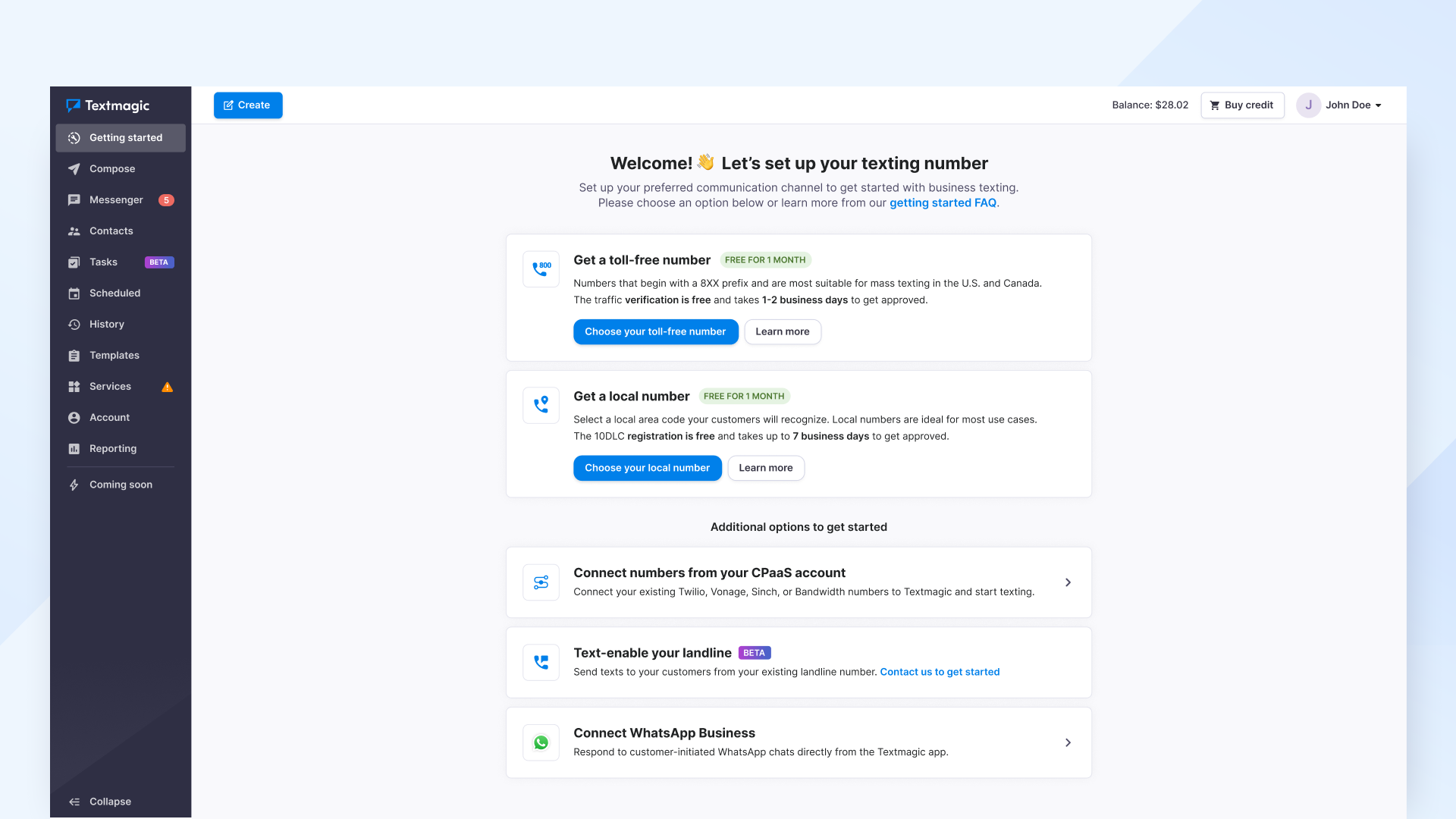Click the Collapse sidebar arrow icon
Viewport: 1456px width, 819px height.
(74, 802)
